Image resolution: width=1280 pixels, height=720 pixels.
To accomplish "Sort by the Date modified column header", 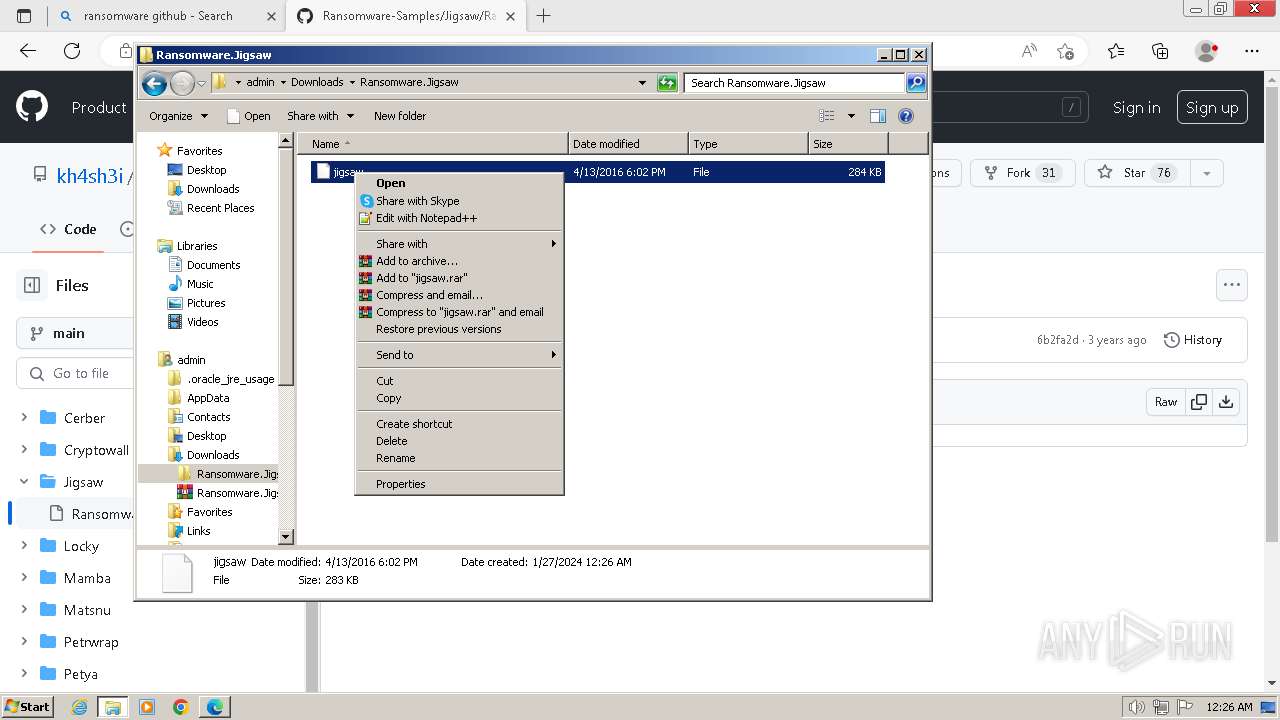I will (628, 144).
